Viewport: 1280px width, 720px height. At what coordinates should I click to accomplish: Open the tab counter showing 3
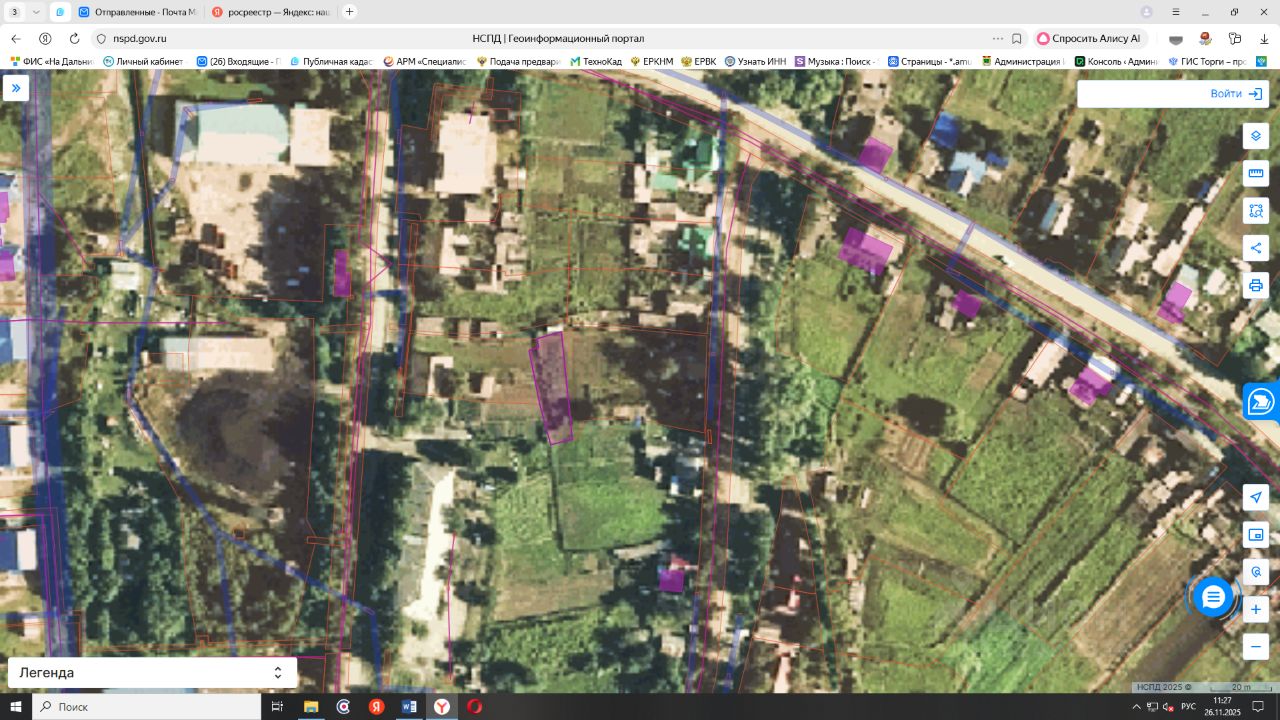coord(14,12)
